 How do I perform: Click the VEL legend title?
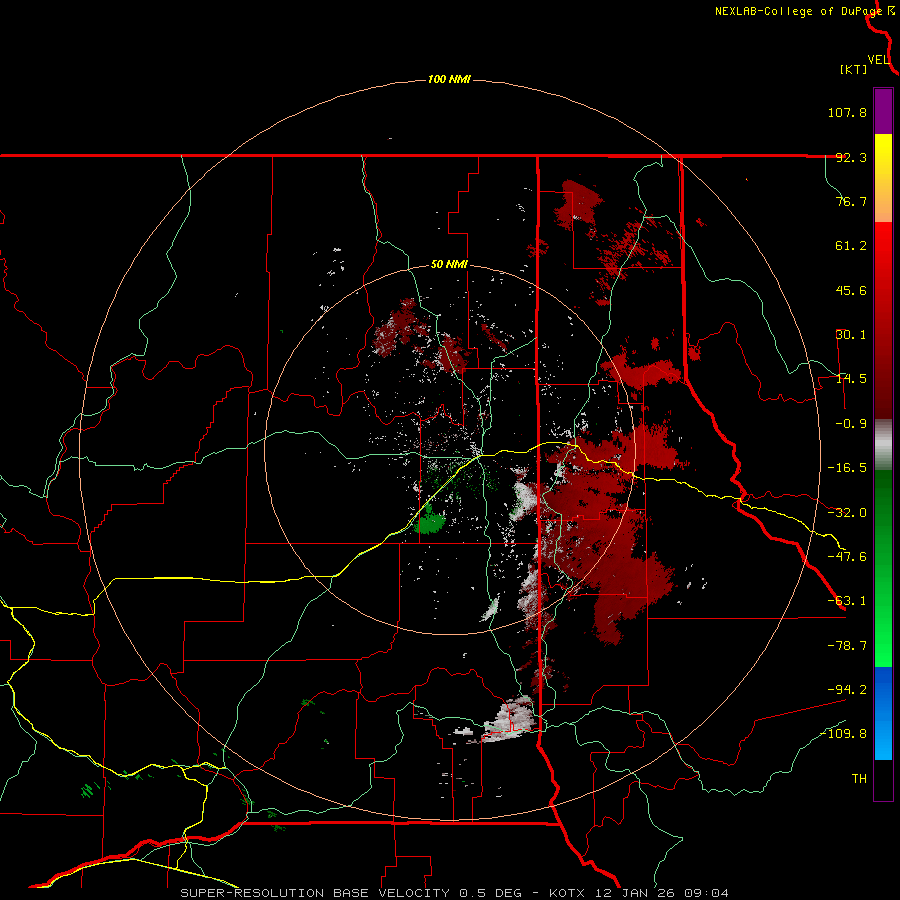click(x=878, y=59)
